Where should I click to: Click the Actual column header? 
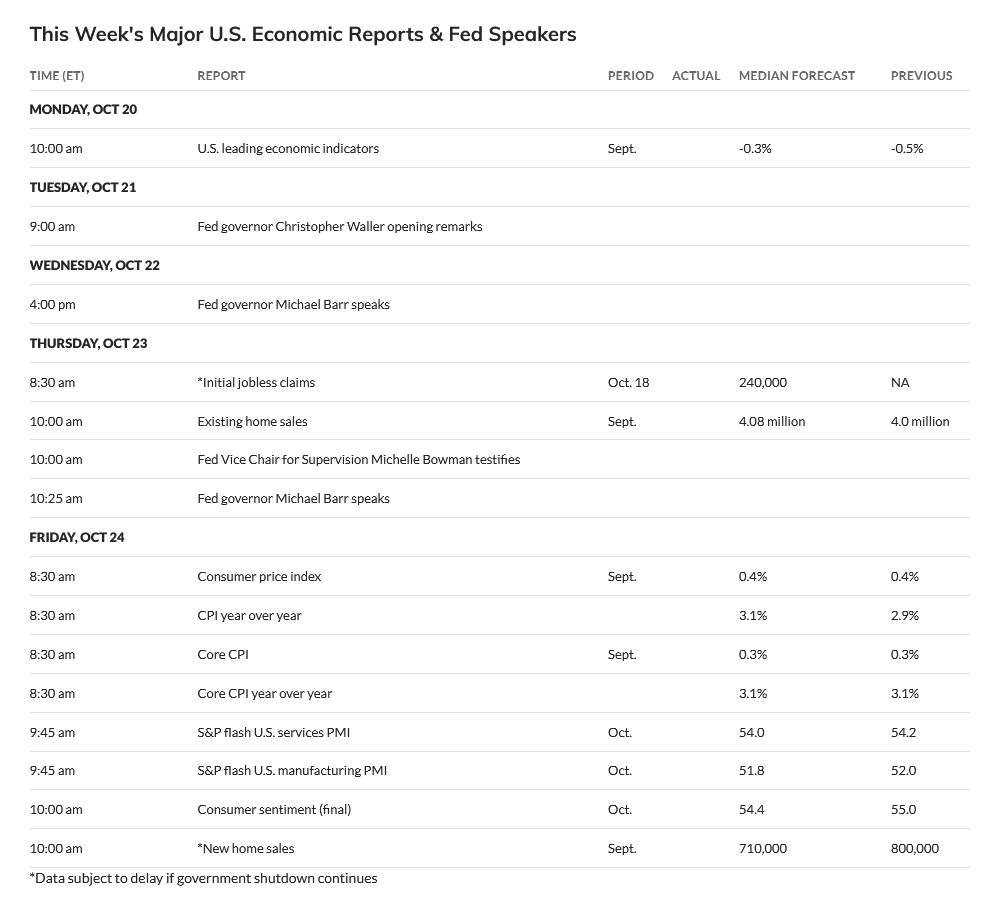coord(696,75)
